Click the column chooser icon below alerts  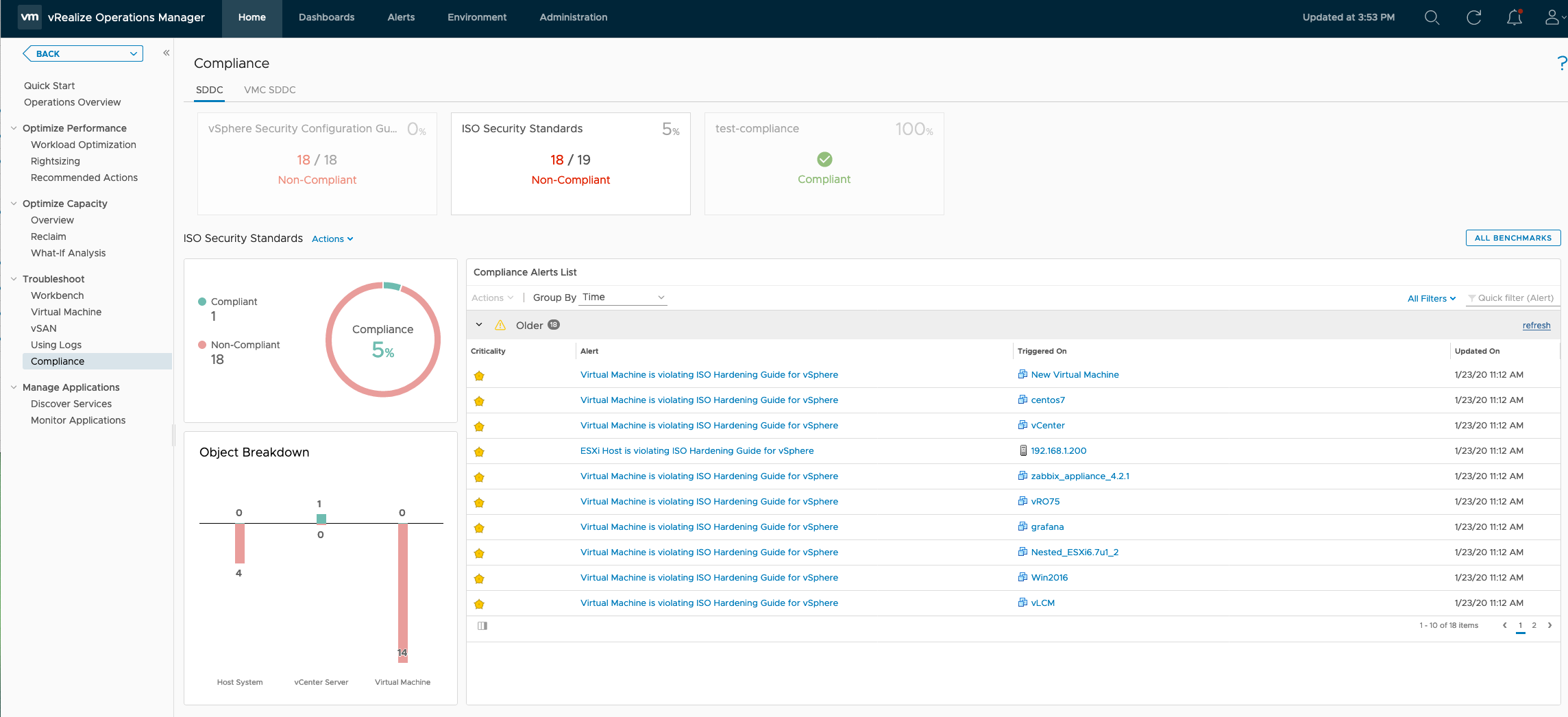click(x=482, y=626)
